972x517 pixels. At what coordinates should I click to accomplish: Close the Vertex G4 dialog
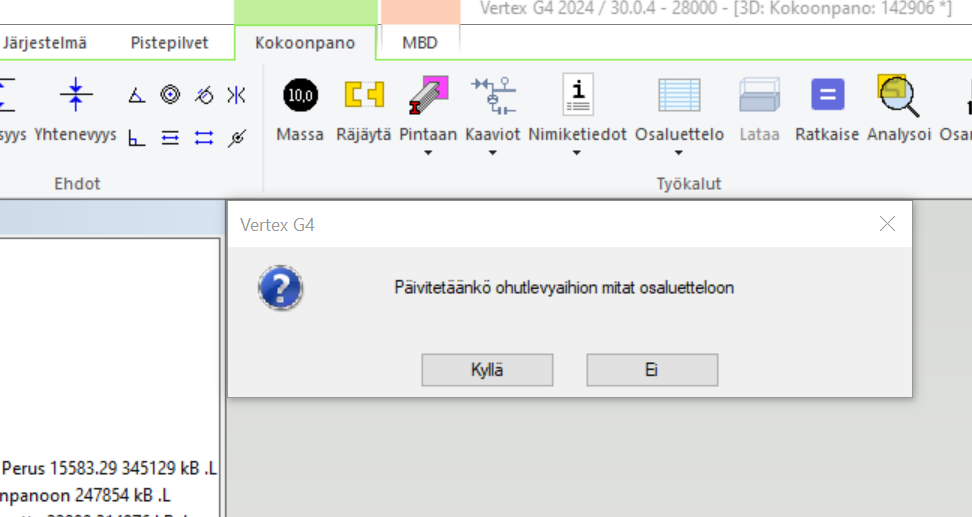(x=887, y=224)
